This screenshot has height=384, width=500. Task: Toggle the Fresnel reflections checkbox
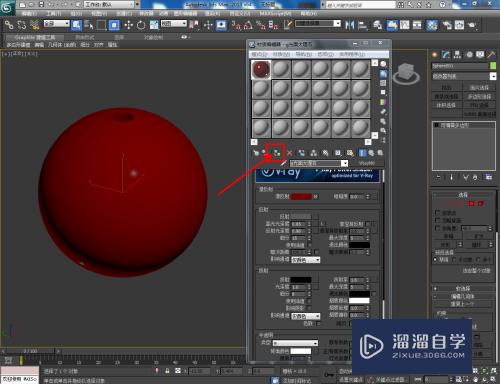pyautogui.click(x=368, y=224)
